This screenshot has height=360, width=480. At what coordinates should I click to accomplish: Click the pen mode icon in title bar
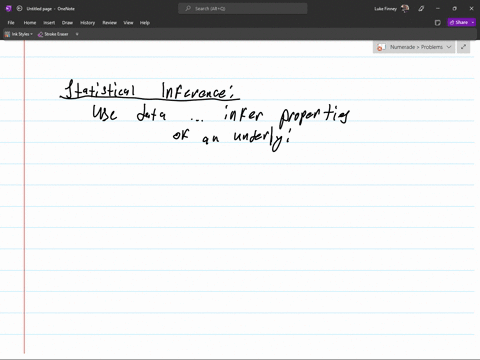[x=421, y=9]
